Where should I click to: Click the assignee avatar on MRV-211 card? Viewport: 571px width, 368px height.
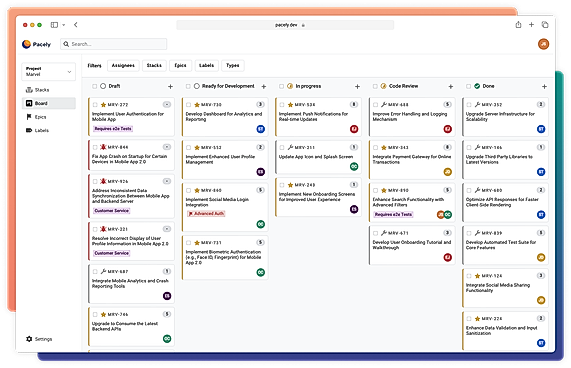[354, 166]
